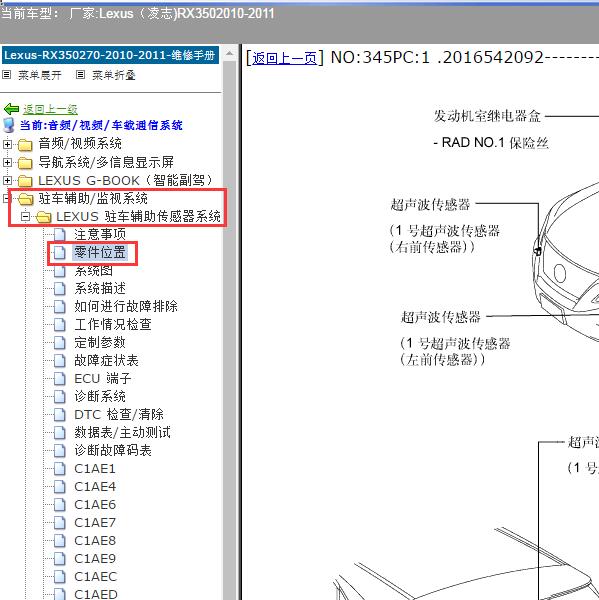Click the 返回上一页 link

[x=284, y=58]
